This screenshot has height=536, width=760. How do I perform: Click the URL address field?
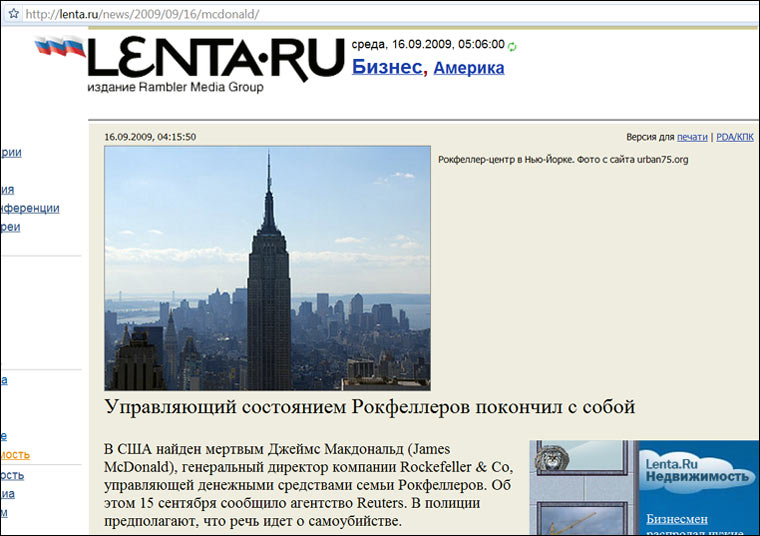pyautogui.click(x=388, y=14)
